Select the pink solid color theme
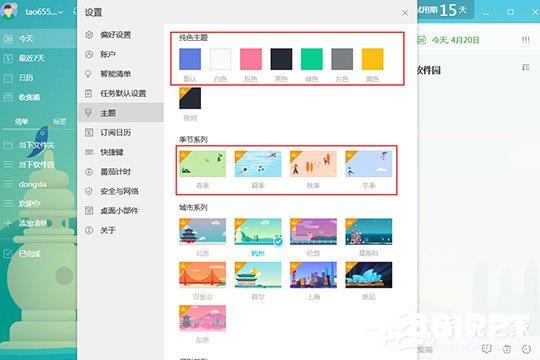 (x=251, y=59)
